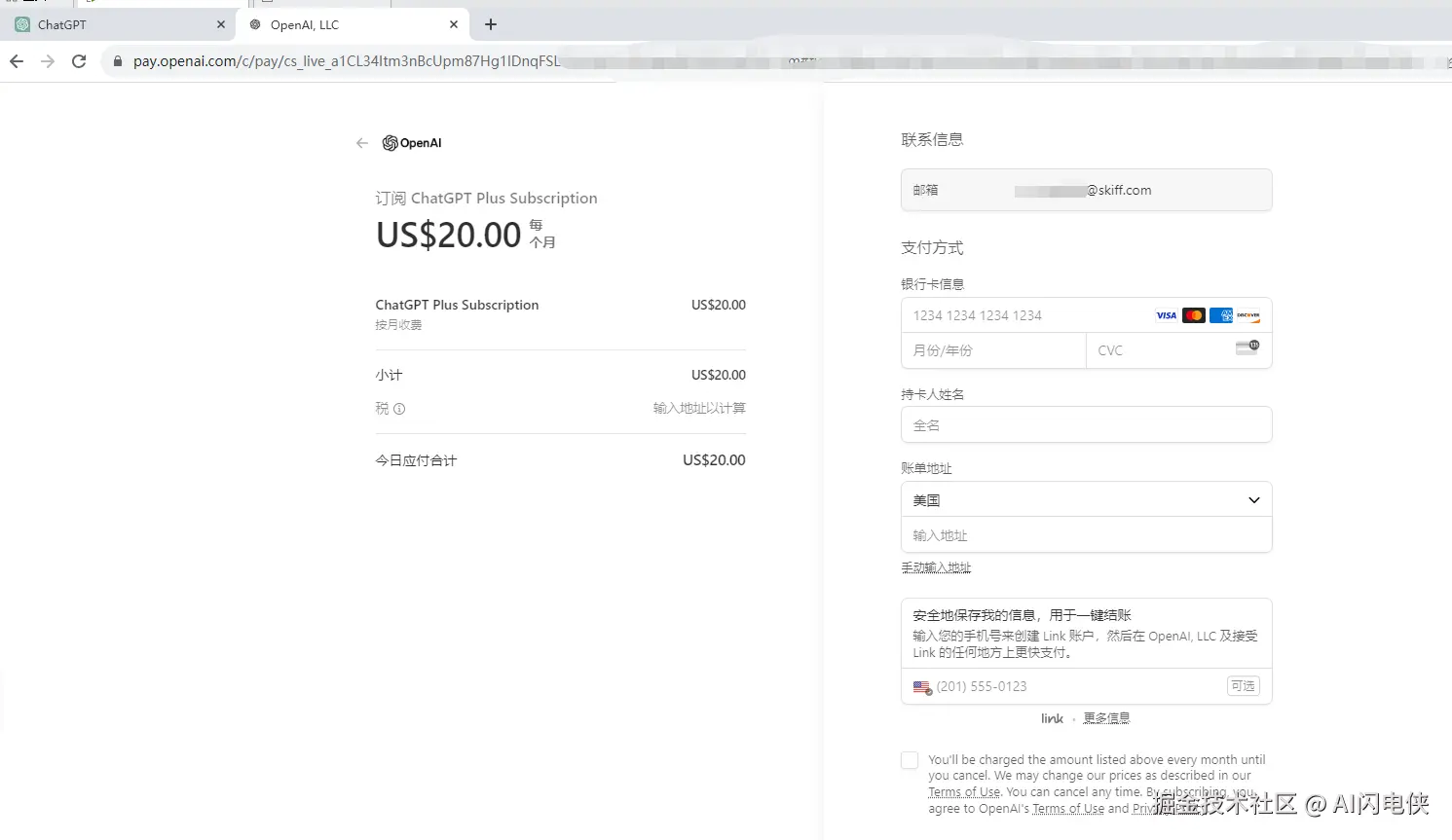Click the link logo below the phone field

click(1052, 718)
